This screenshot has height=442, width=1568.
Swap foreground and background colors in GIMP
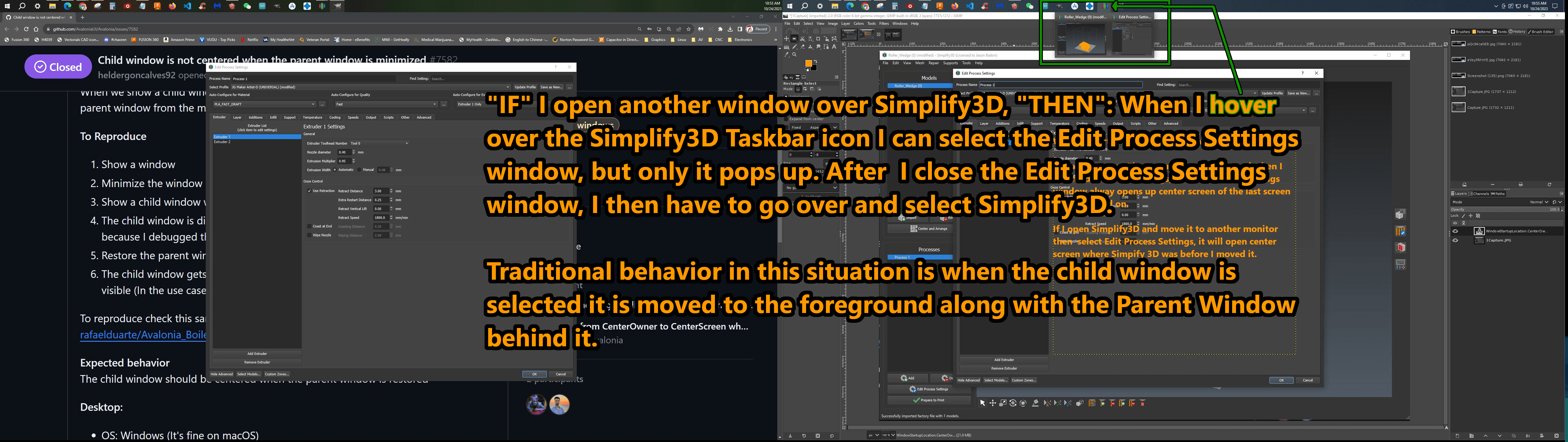816,61
